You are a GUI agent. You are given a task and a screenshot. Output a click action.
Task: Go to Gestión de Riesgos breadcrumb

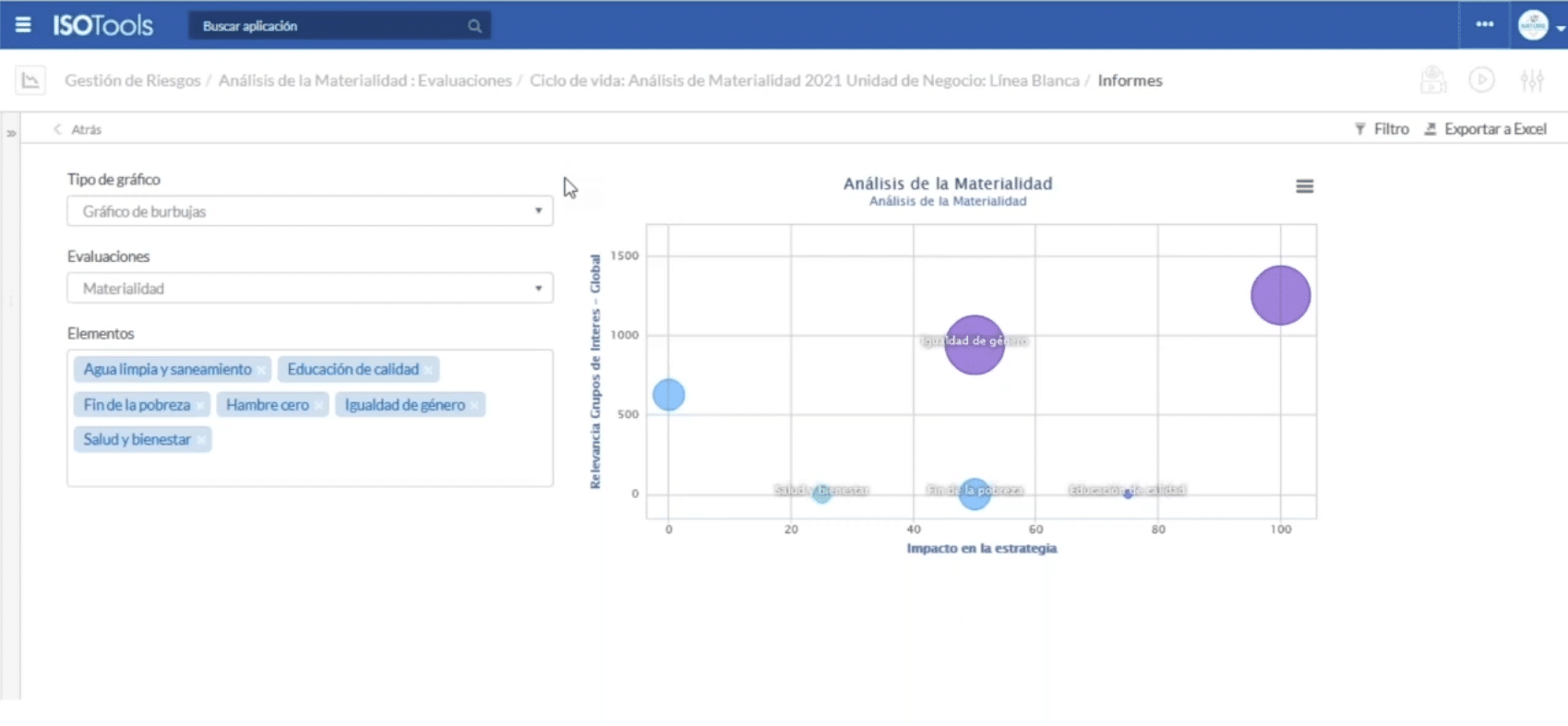132,80
